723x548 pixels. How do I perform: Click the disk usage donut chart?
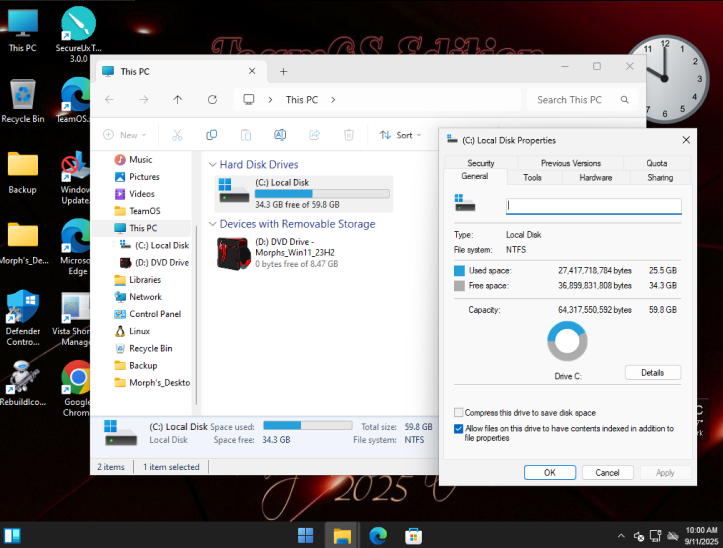[x=567, y=341]
